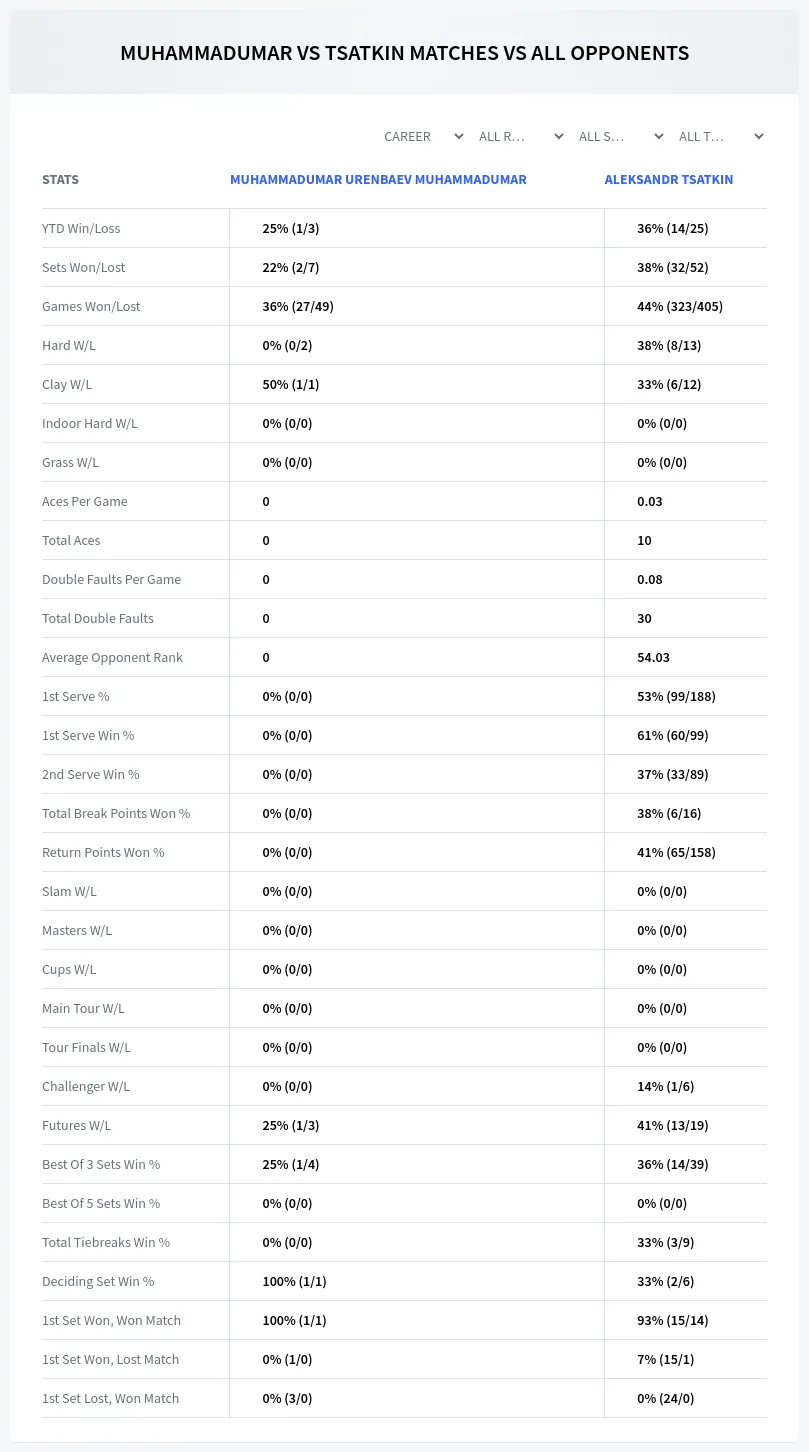
Task: Select the Total Tiebreaks Win % label
Action: (x=106, y=1242)
